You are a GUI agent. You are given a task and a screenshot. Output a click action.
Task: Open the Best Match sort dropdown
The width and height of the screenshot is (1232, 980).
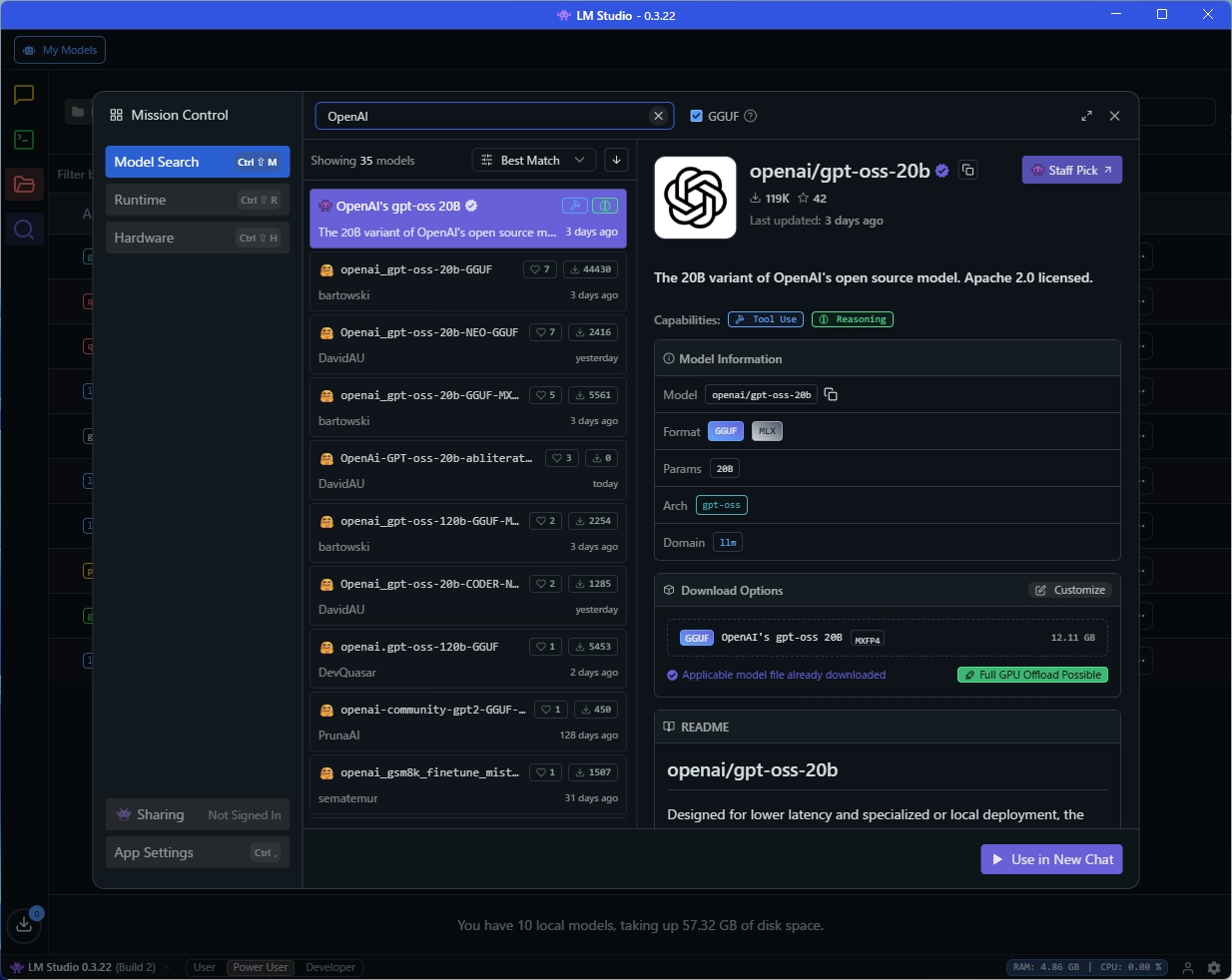[534, 160]
